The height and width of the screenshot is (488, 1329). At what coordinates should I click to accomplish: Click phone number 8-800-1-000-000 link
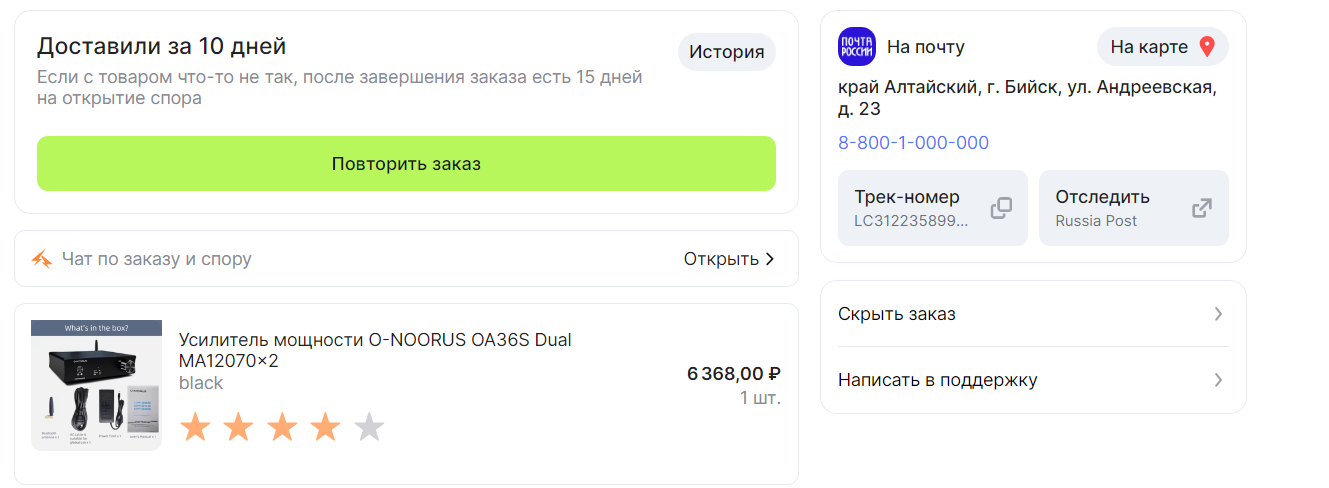[x=913, y=143]
